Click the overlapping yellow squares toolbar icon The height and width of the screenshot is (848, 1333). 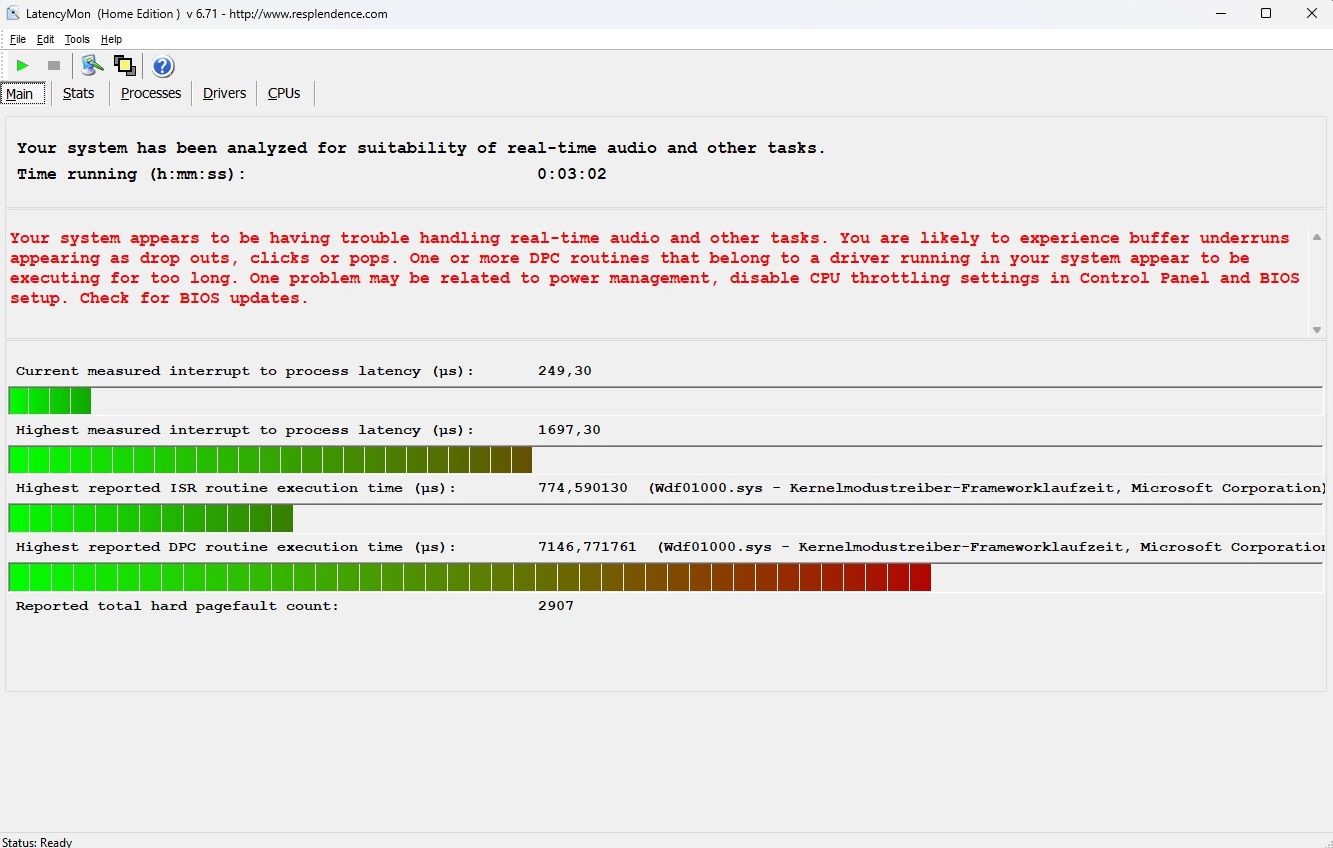[x=124, y=66]
